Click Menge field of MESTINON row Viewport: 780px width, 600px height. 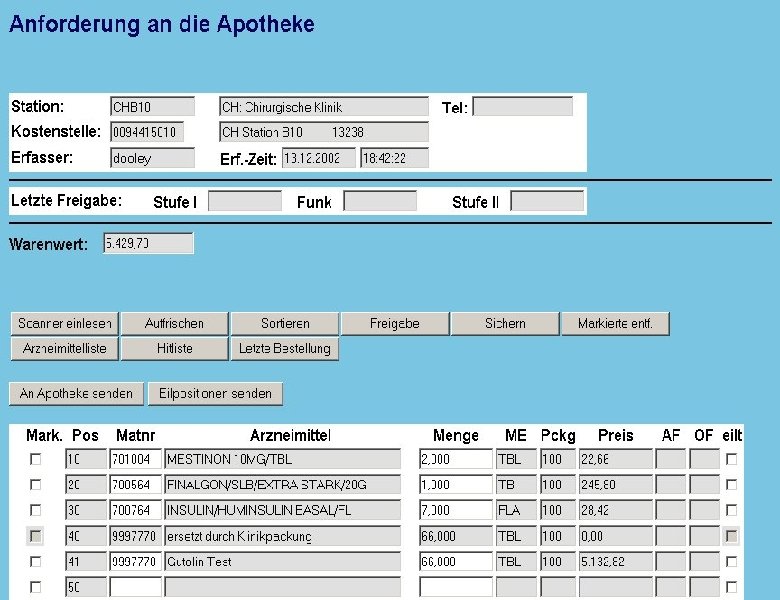click(456, 459)
